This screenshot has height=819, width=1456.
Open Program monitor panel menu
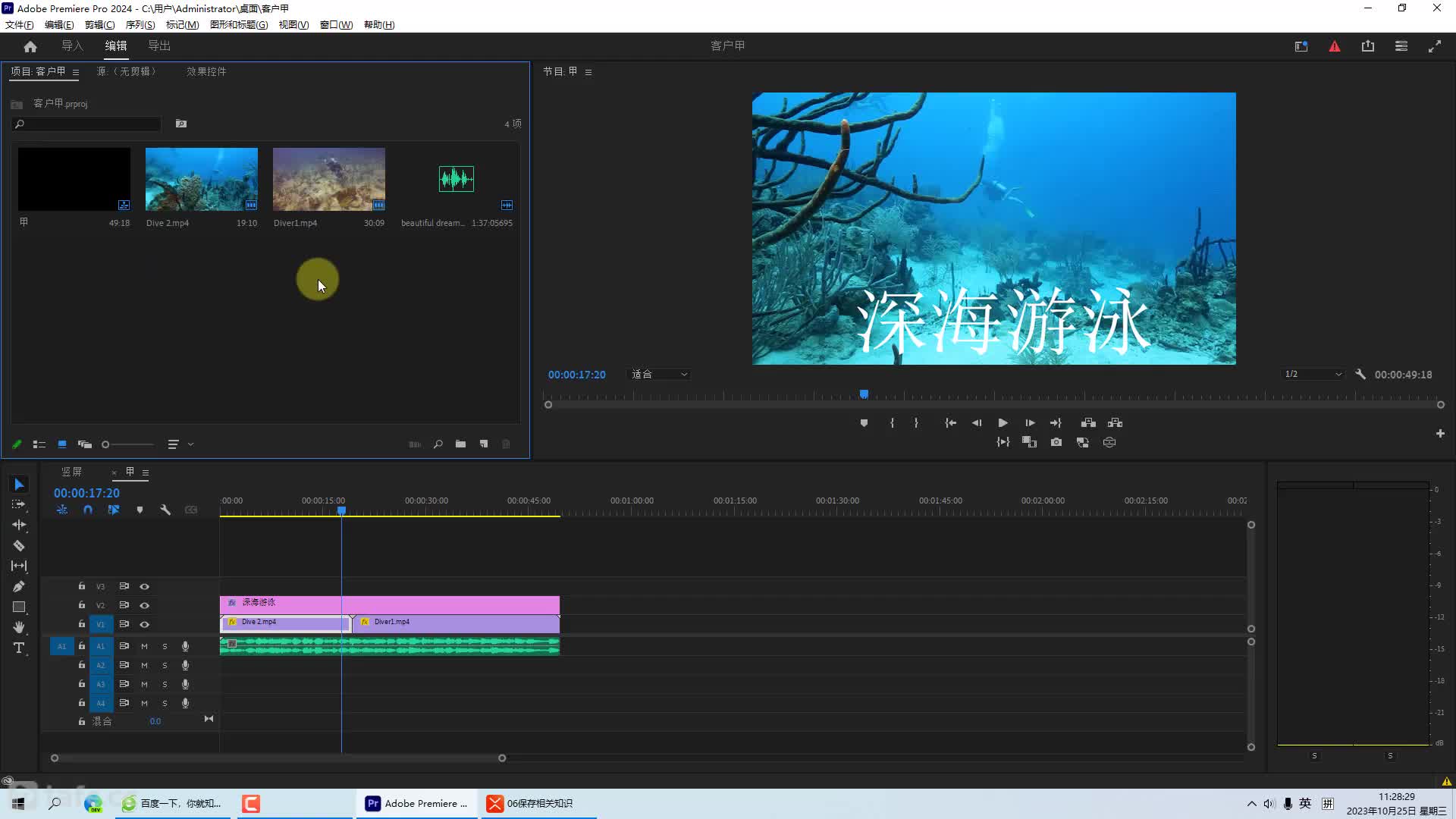point(588,72)
